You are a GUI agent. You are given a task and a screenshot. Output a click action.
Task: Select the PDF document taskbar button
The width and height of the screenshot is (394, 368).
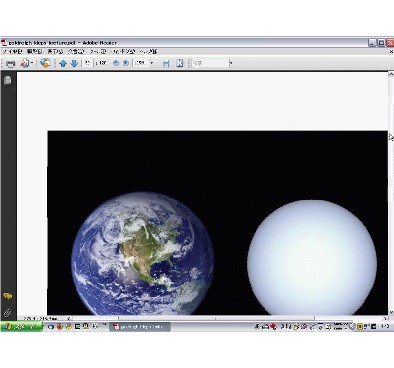[140, 327]
